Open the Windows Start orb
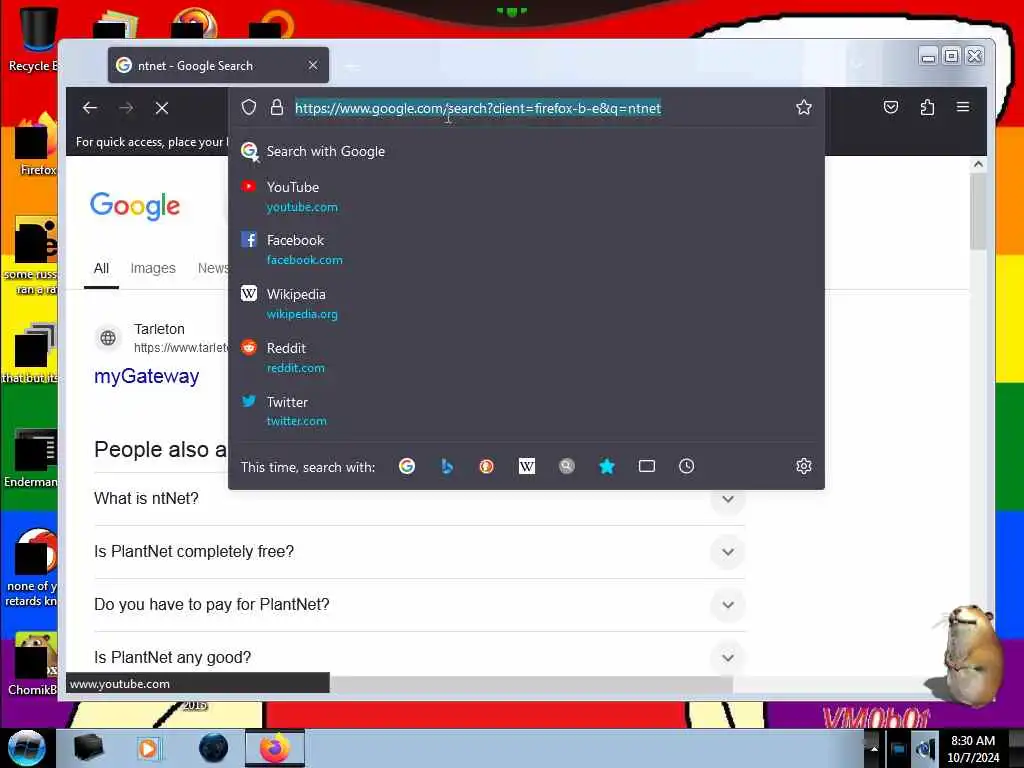The width and height of the screenshot is (1024, 768). [26, 748]
